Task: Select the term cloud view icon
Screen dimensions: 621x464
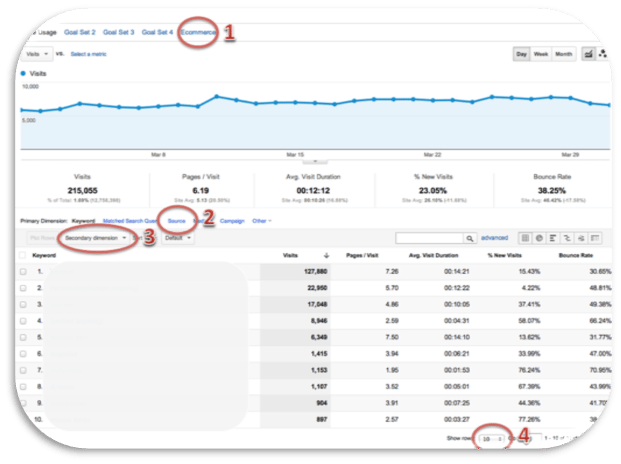Action: pos(583,238)
